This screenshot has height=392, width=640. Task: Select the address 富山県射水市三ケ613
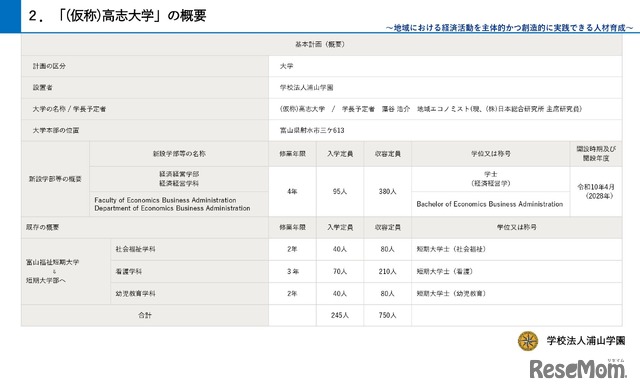coord(312,130)
